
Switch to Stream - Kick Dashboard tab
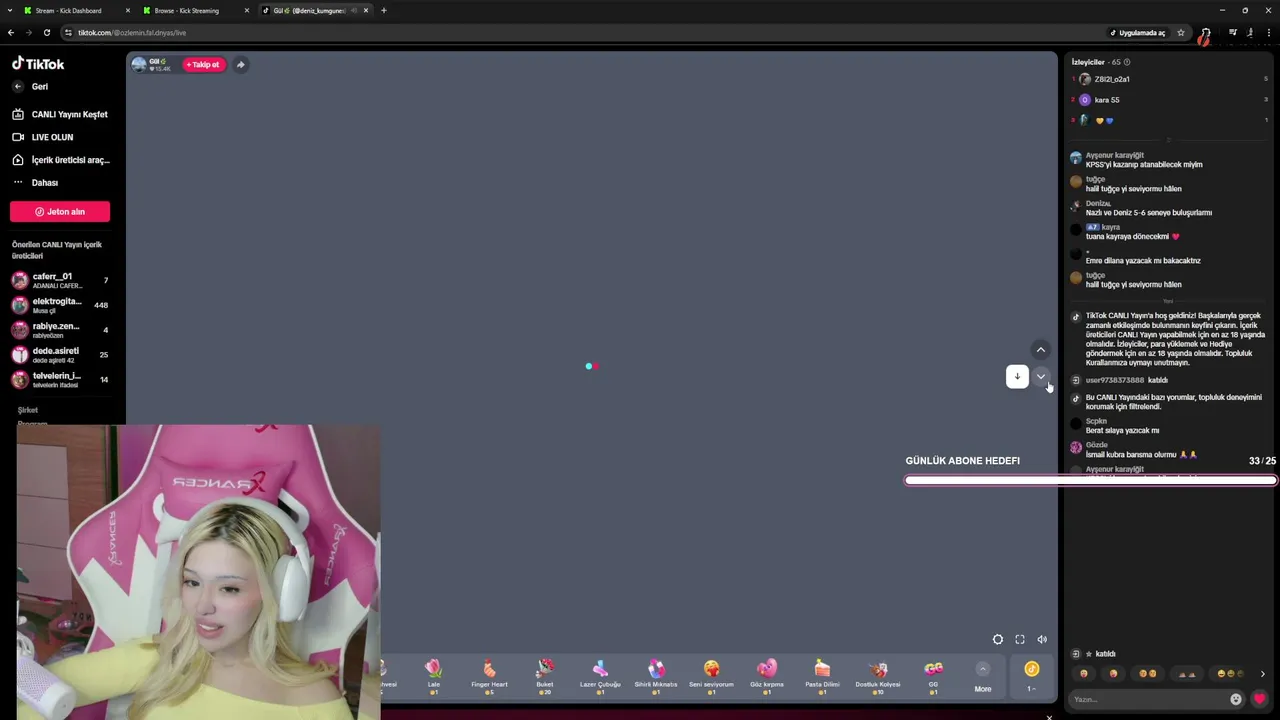coord(68,10)
